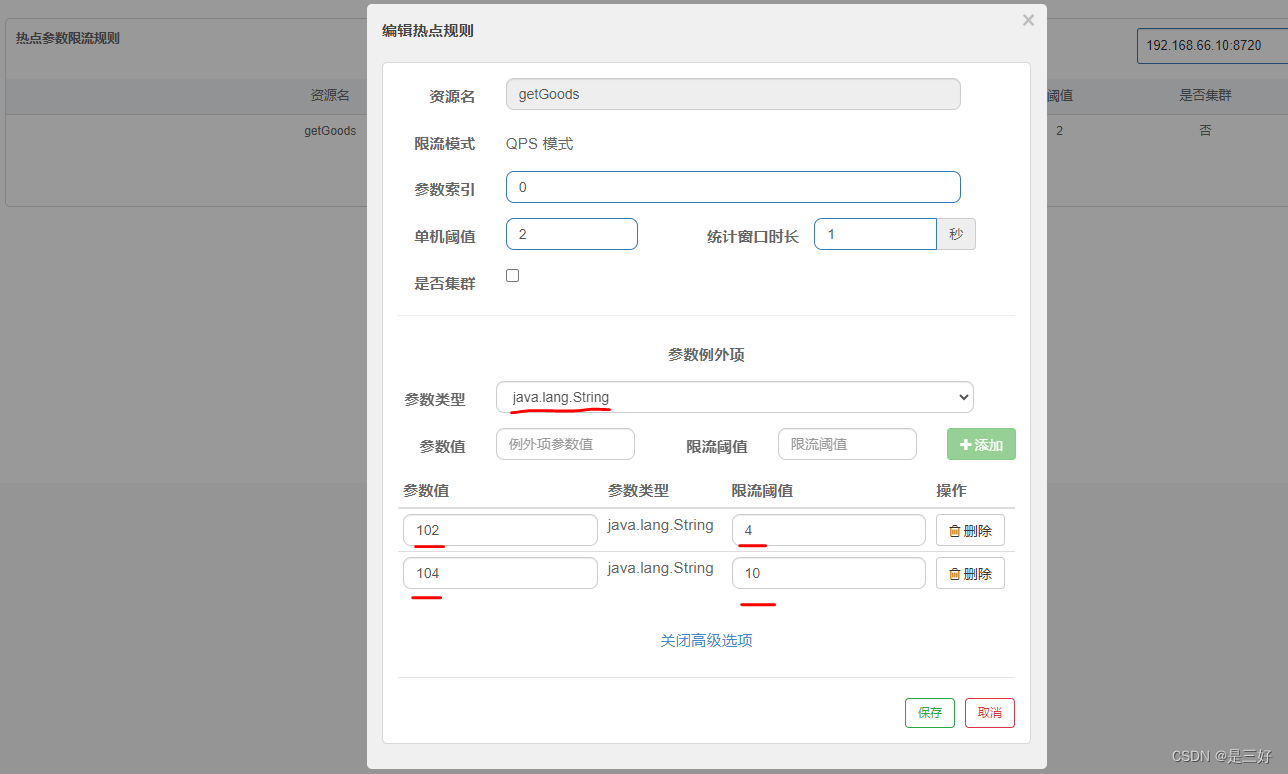
Task: Click the 单机阈值 input field
Action: [x=572, y=234]
